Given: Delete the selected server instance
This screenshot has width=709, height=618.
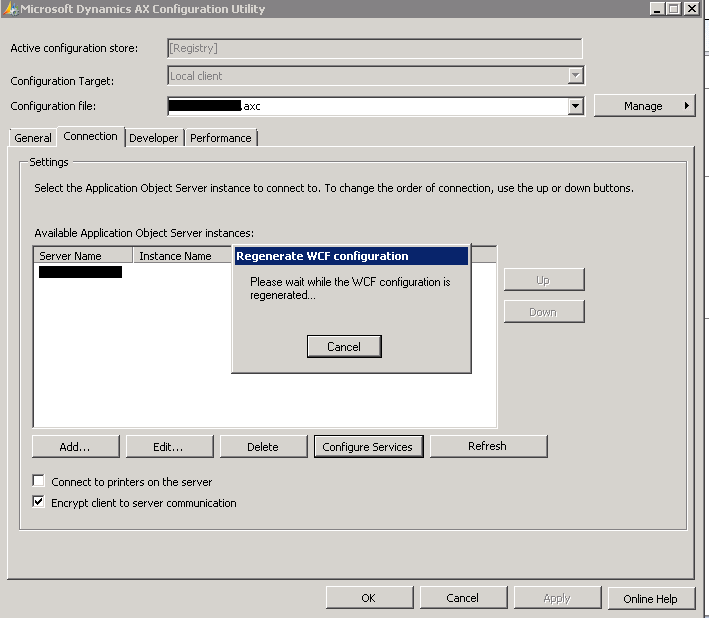Looking at the screenshot, I should pos(263,447).
